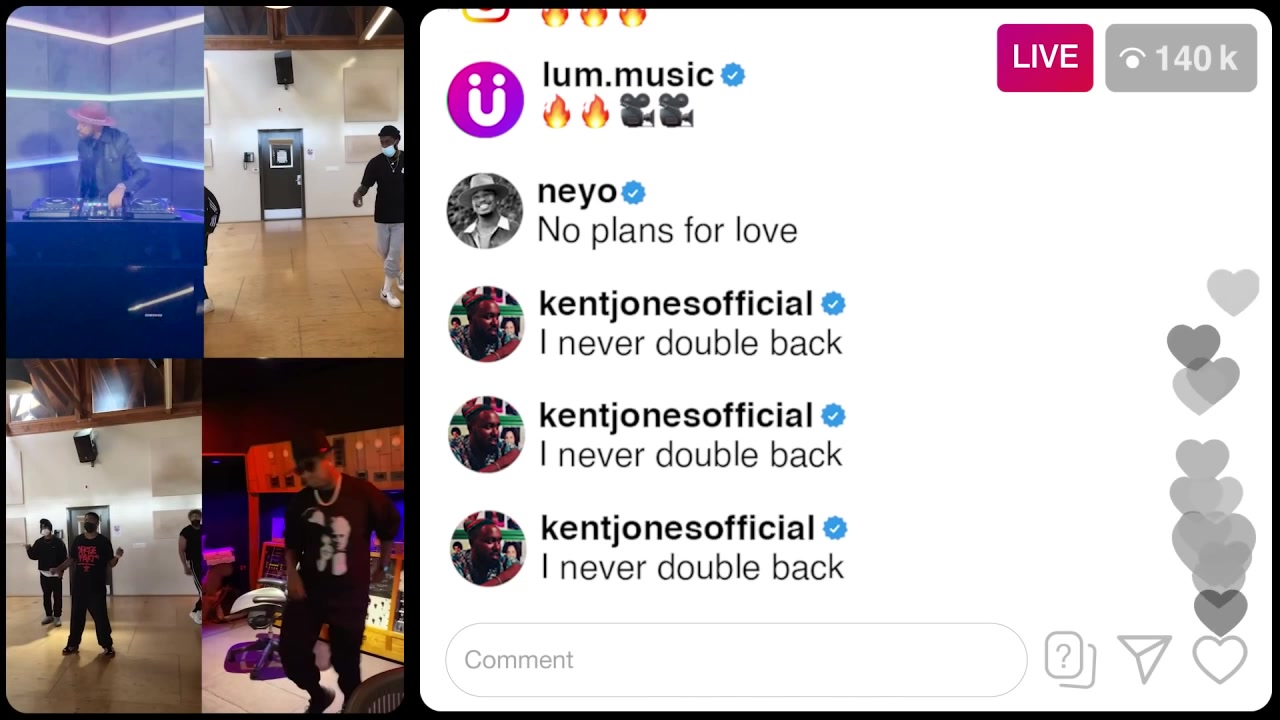Select the bottom-right studio dancer video tile
The image size is (1280, 720).
click(303, 535)
